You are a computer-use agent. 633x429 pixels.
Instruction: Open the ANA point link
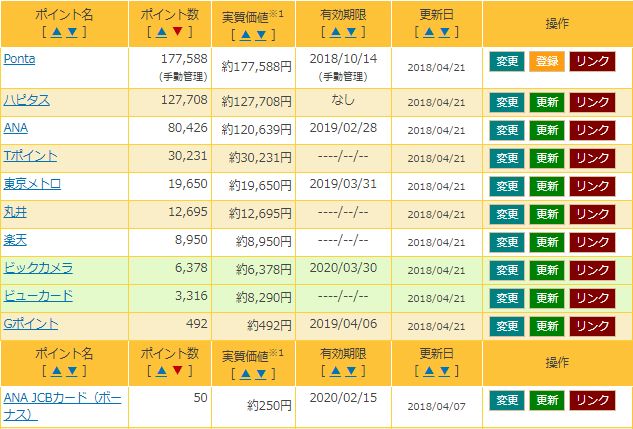pos(16,128)
